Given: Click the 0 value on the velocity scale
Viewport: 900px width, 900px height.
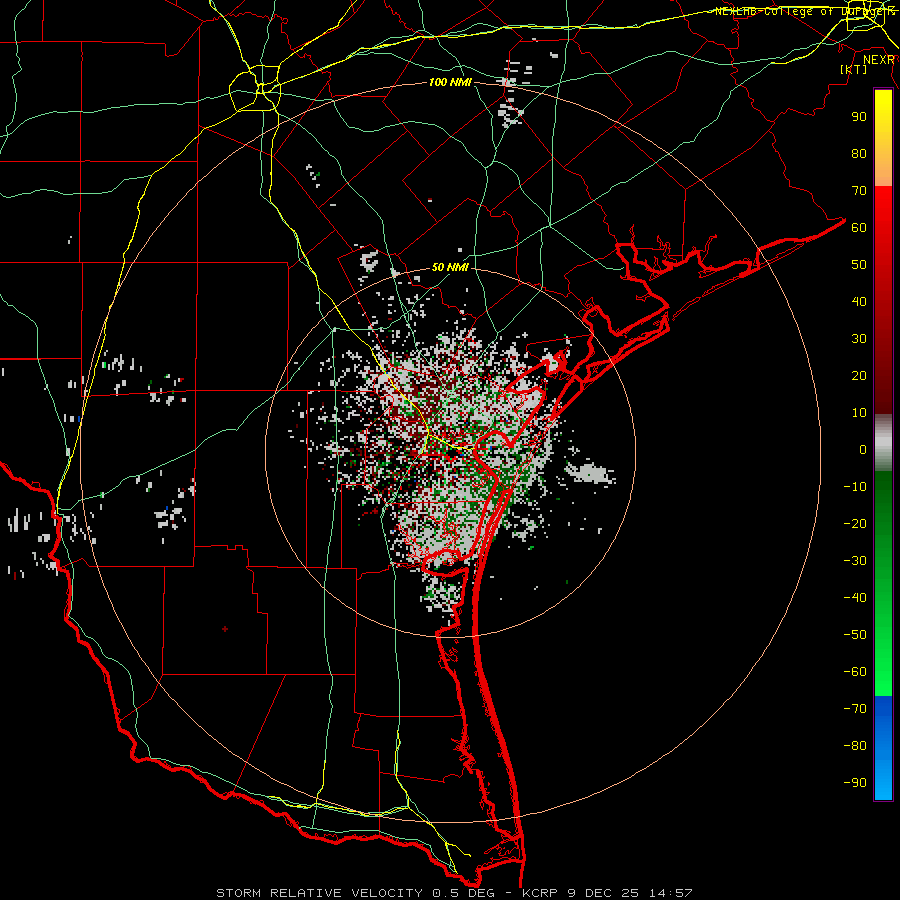Looking at the screenshot, I should (x=863, y=450).
